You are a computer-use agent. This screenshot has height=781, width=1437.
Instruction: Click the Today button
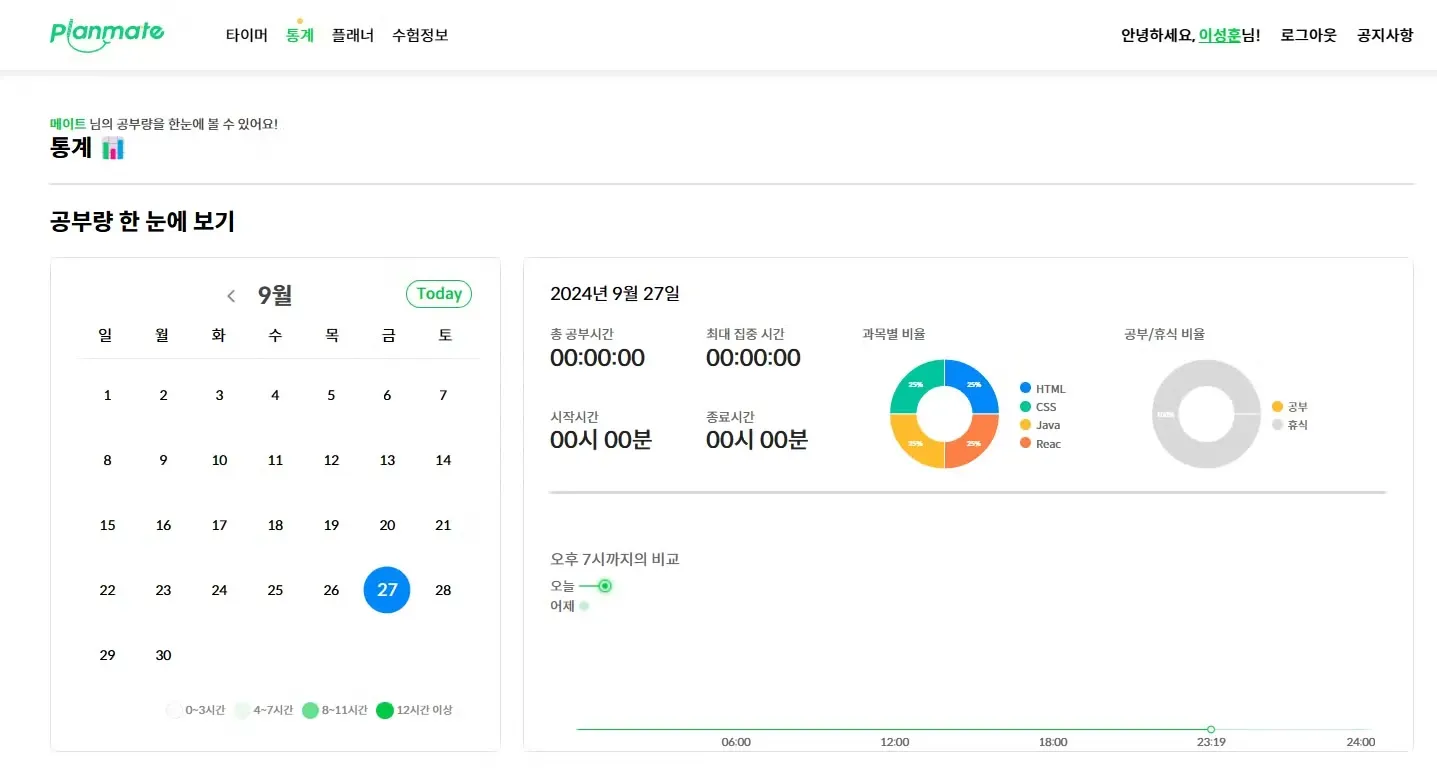(x=439, y=294)
